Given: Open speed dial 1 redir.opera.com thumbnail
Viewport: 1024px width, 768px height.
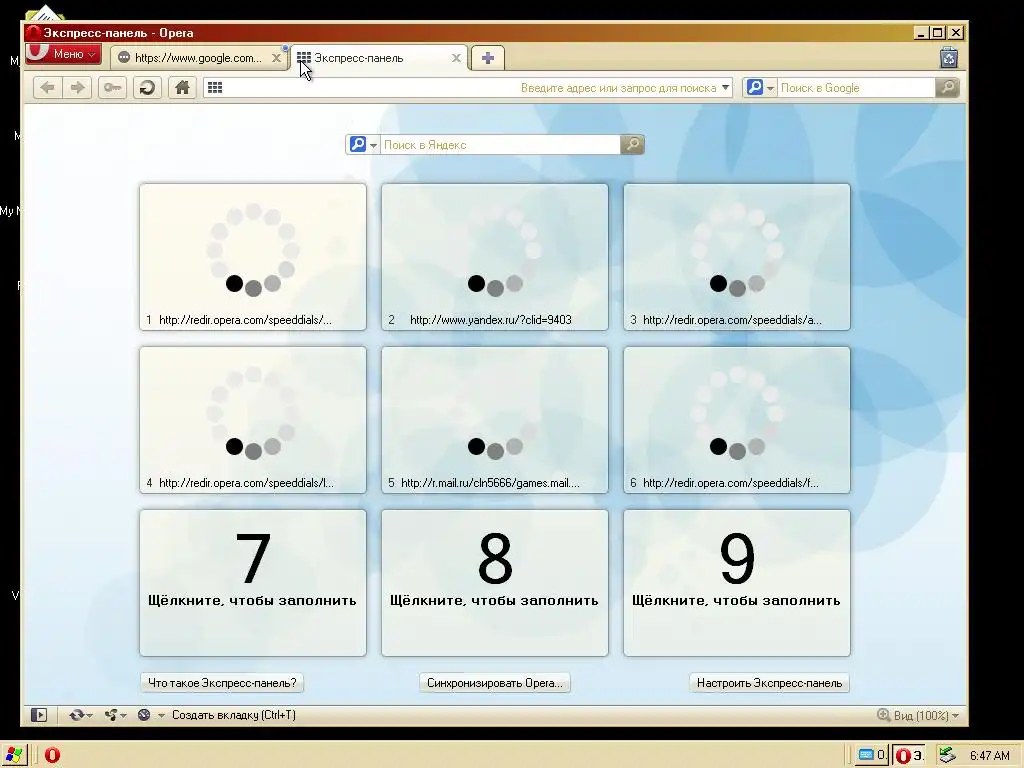Looking at the screenshot, I should (x=253, y=257).
